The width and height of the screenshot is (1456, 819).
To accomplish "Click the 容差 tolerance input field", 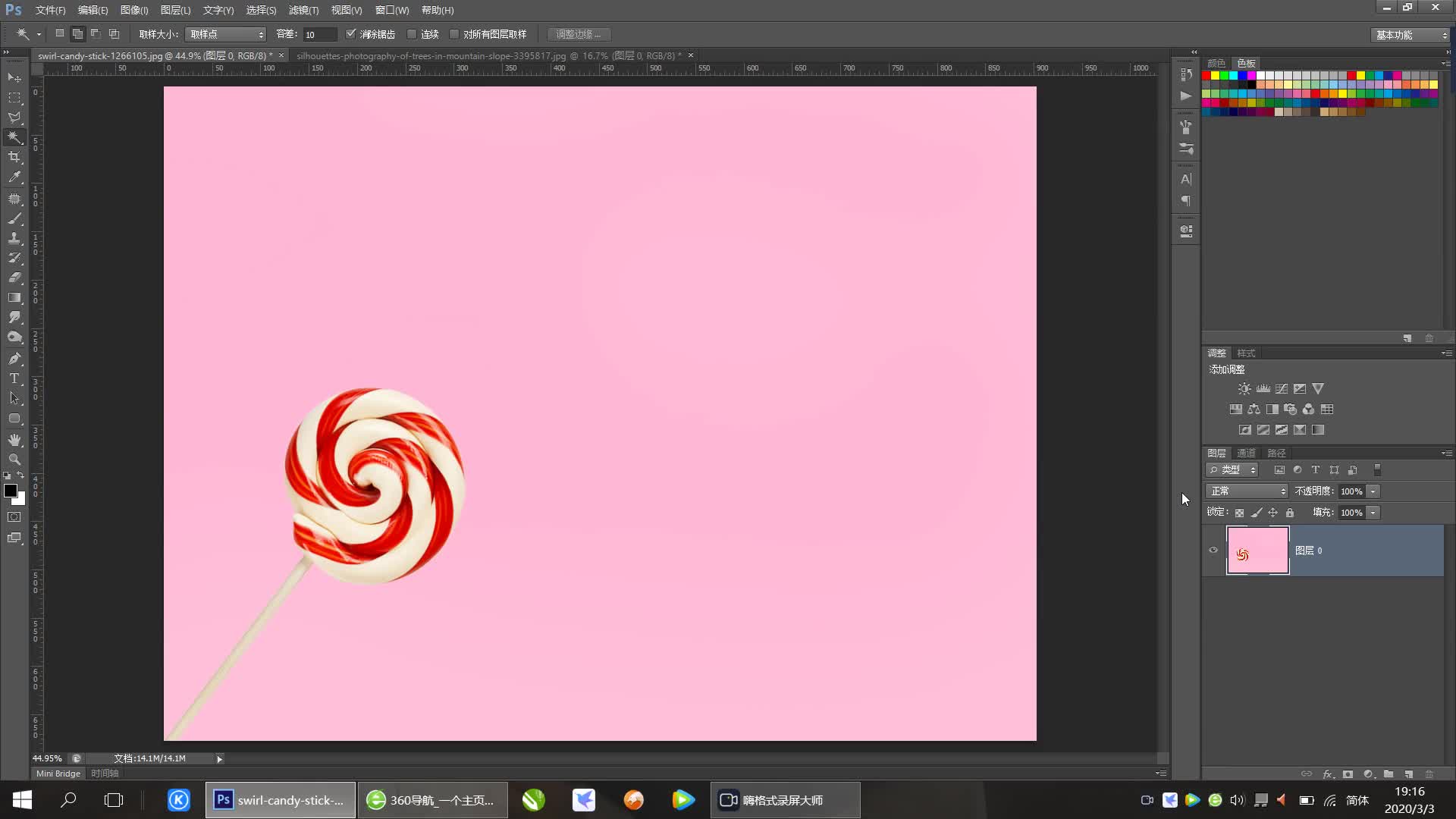I will tap(319, 34).
